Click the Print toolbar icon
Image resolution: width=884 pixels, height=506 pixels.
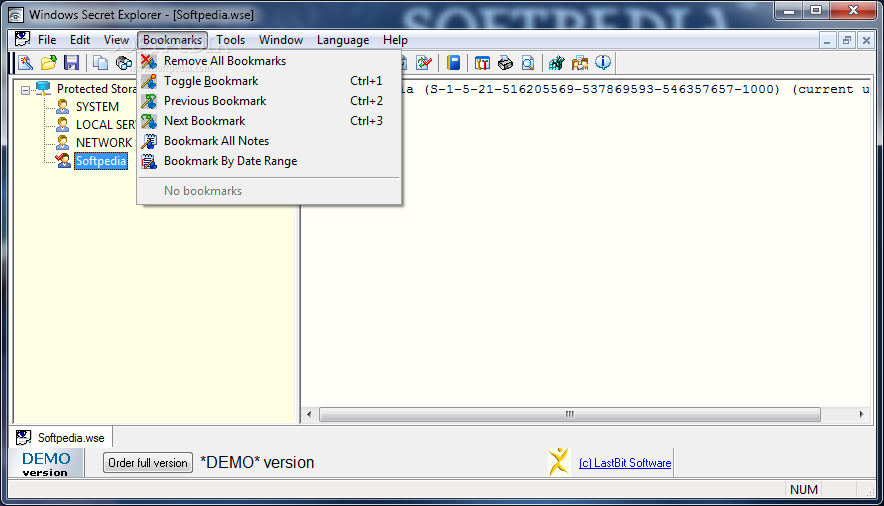505,63
